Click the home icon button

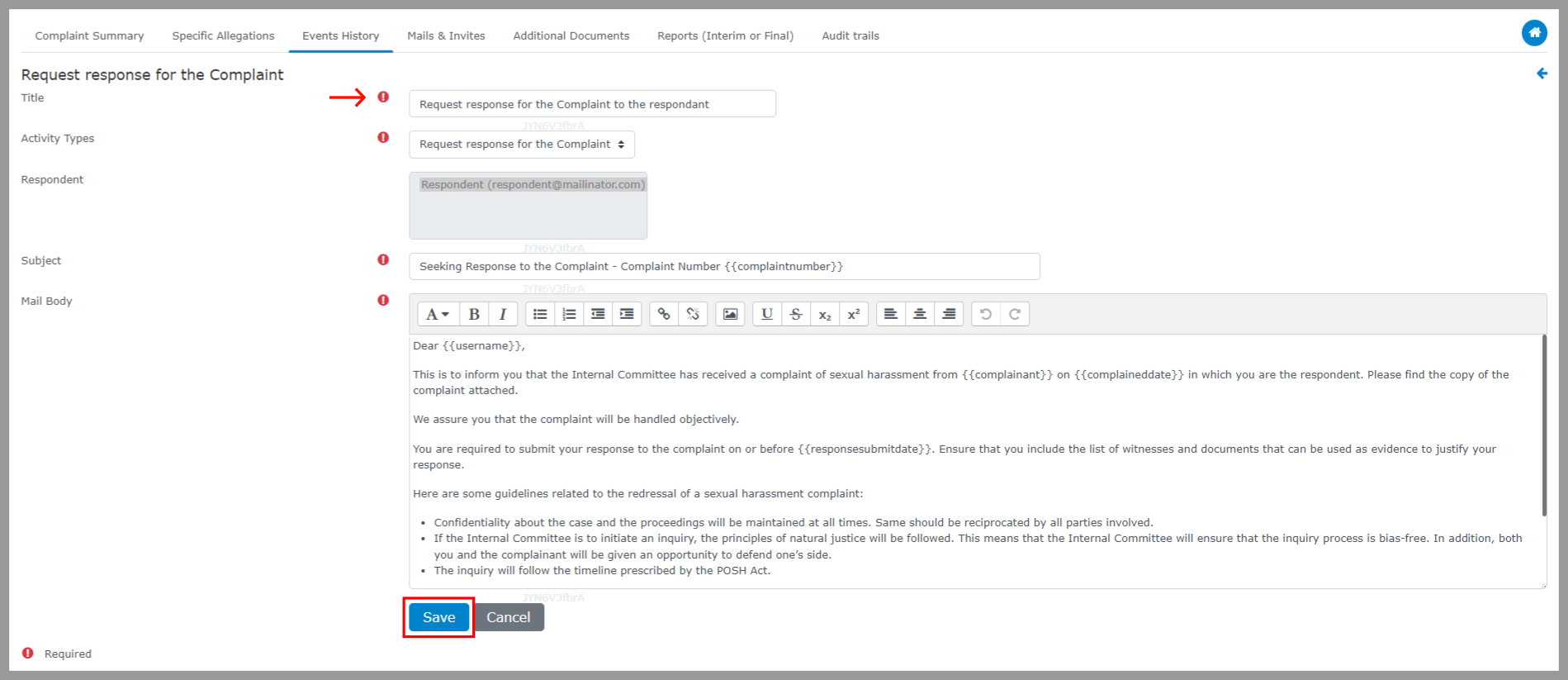click(x=1533, y=33)
